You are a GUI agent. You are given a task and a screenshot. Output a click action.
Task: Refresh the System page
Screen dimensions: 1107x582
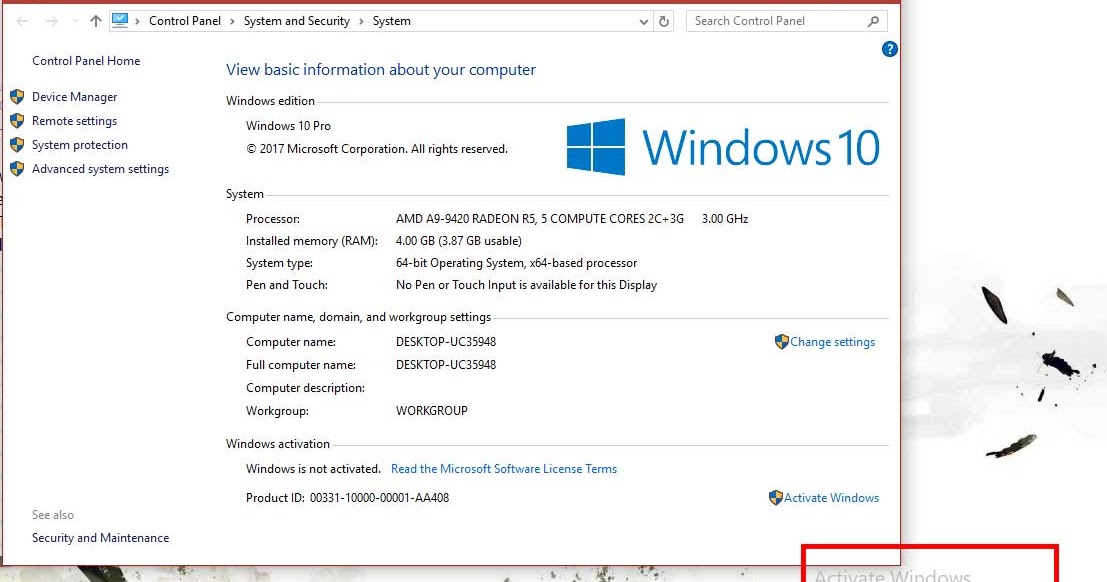point(664,21)
